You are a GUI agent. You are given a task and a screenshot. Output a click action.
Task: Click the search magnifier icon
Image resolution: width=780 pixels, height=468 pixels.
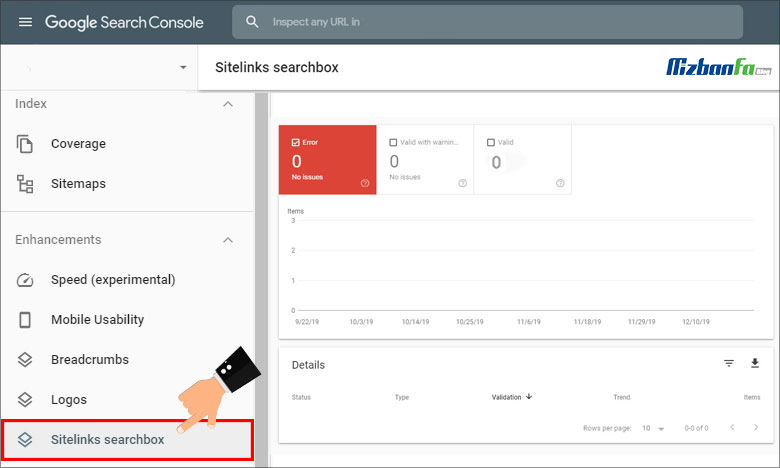pos(252,22)
